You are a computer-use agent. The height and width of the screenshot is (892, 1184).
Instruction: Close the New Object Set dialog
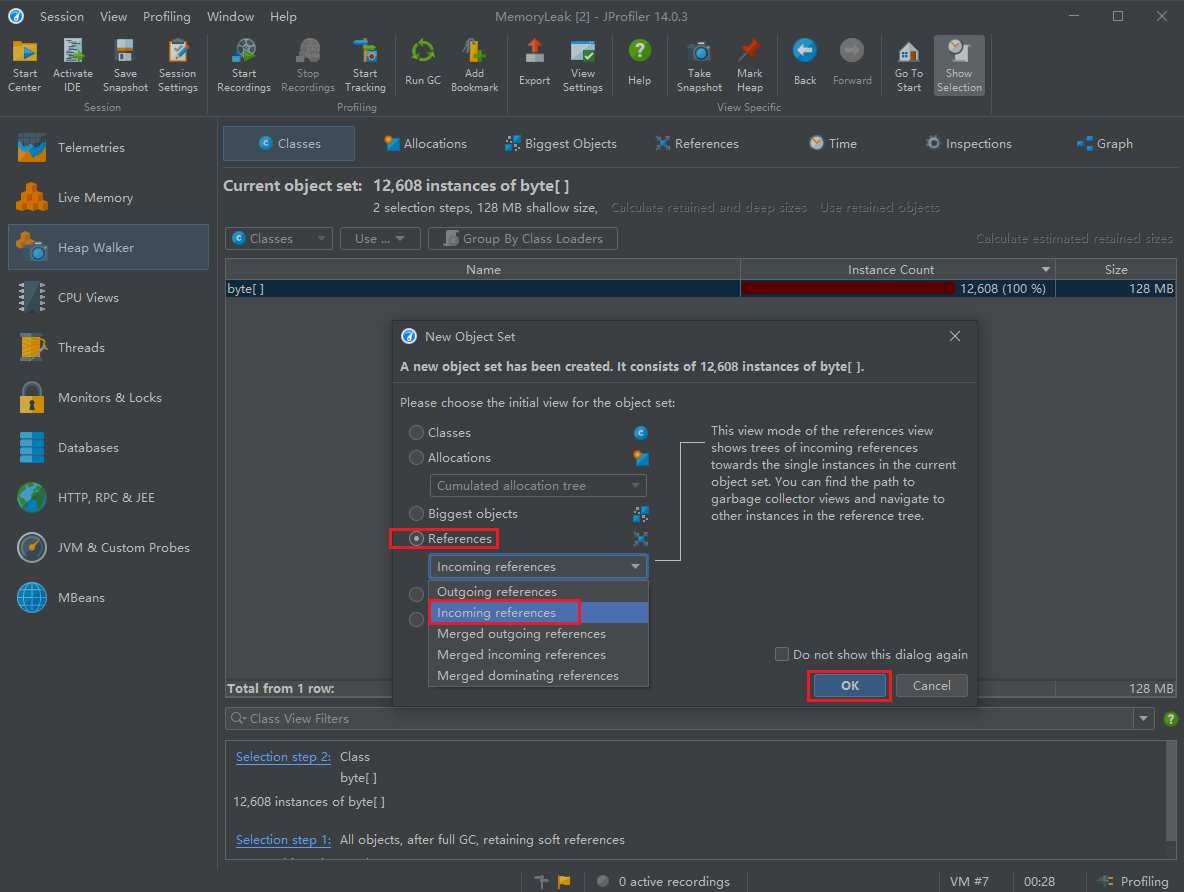954,336
